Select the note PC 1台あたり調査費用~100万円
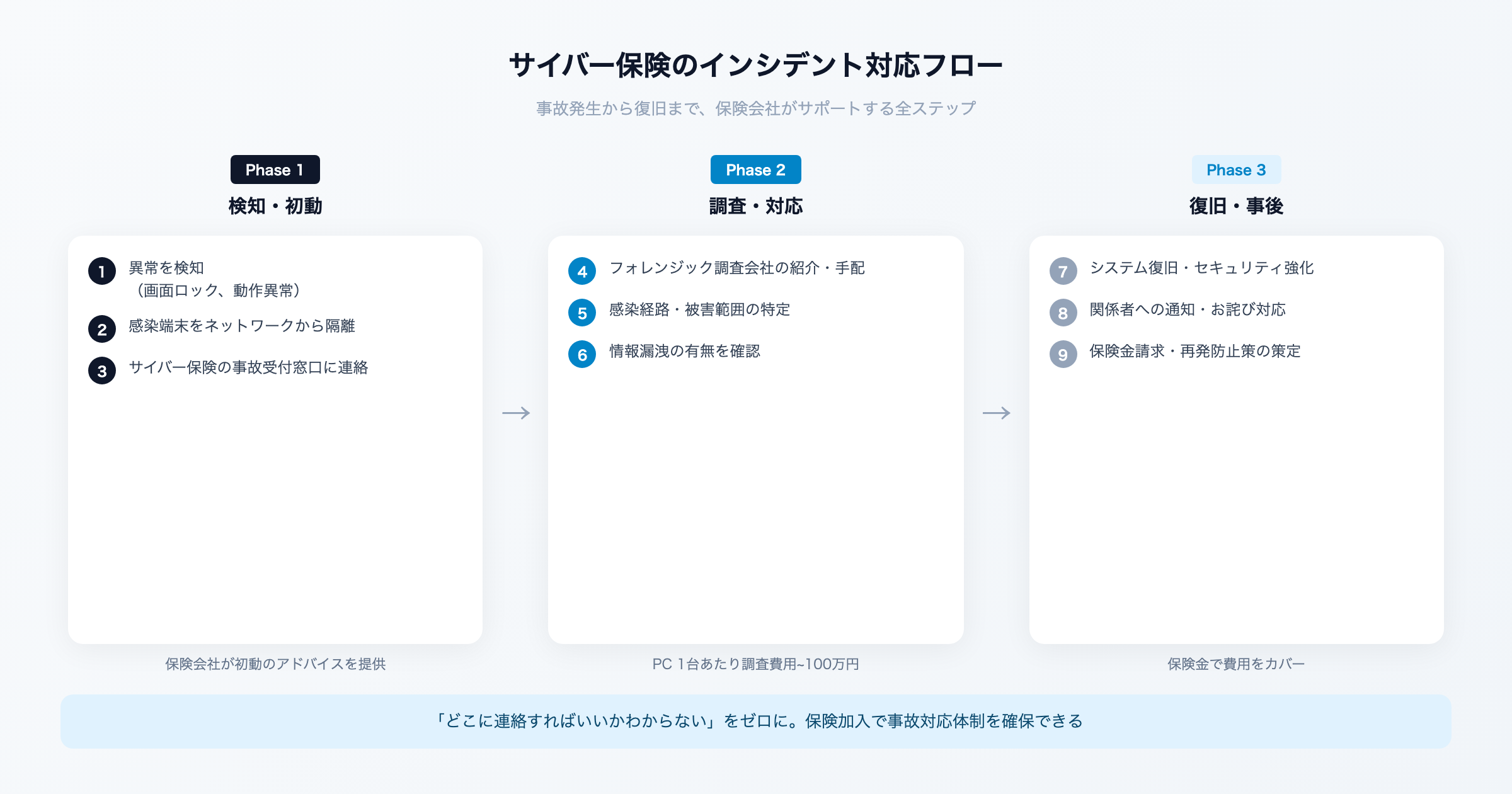The width and height of the screenshot is (1512, 794). [756, 664]
